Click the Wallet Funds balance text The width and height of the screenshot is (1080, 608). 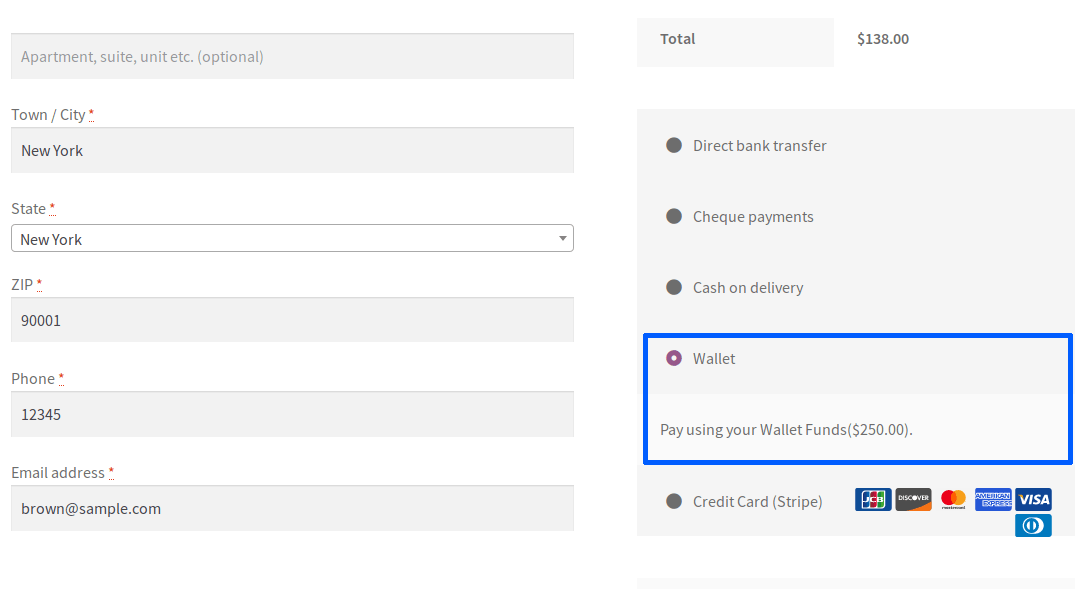[785, 429]
